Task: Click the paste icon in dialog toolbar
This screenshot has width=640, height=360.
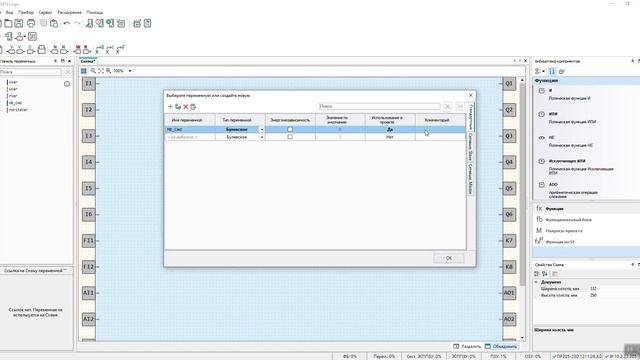Action: pos(193,107)
